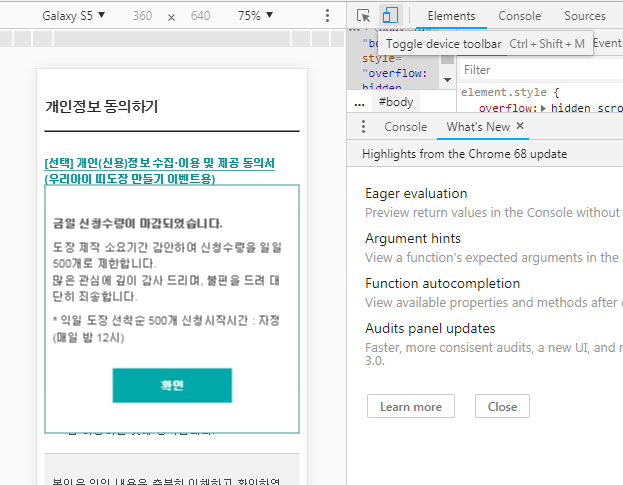This screenshot has height=485, width=623.
Task: Expand the overflow property triangle
Action: pos(543,108)
